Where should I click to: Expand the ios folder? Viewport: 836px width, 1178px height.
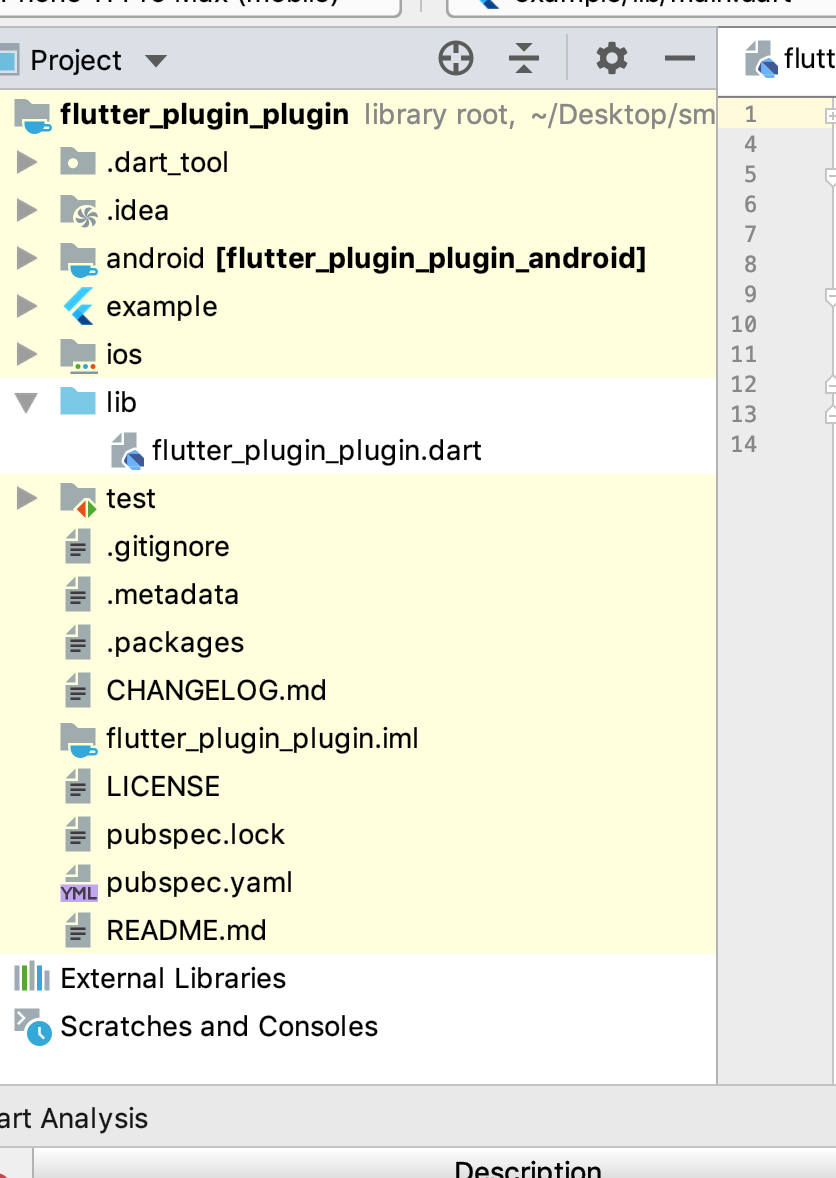tap(27, 355)
